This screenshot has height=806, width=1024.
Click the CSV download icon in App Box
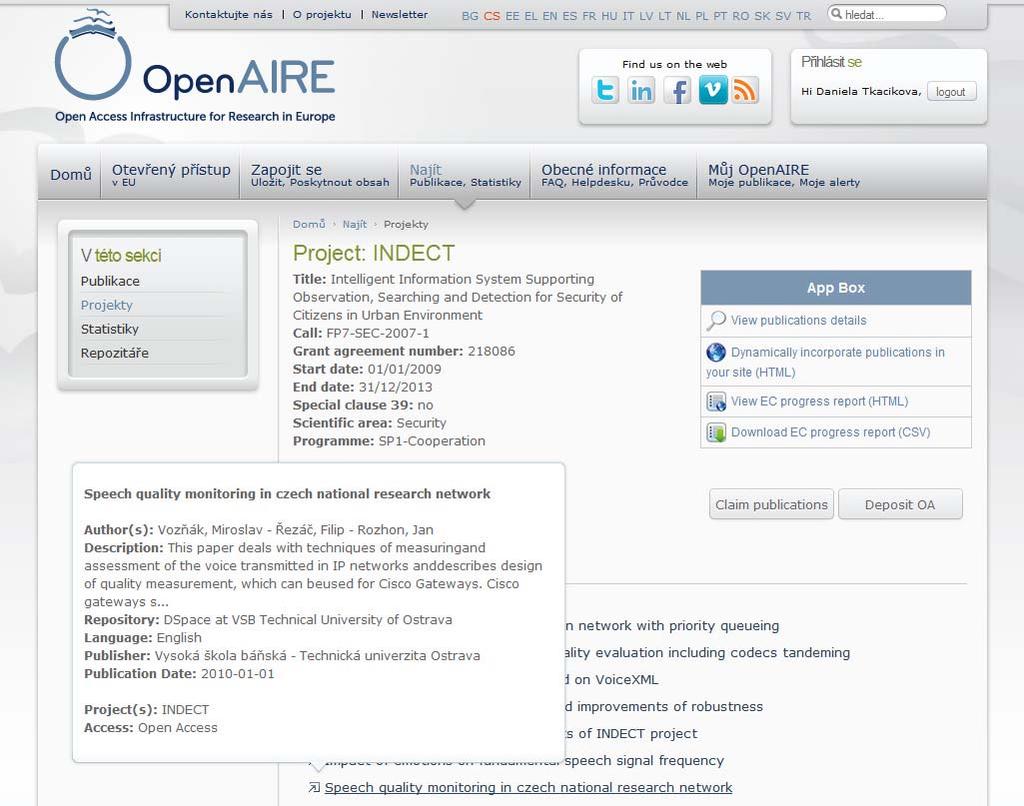click(x=716, y=432)
